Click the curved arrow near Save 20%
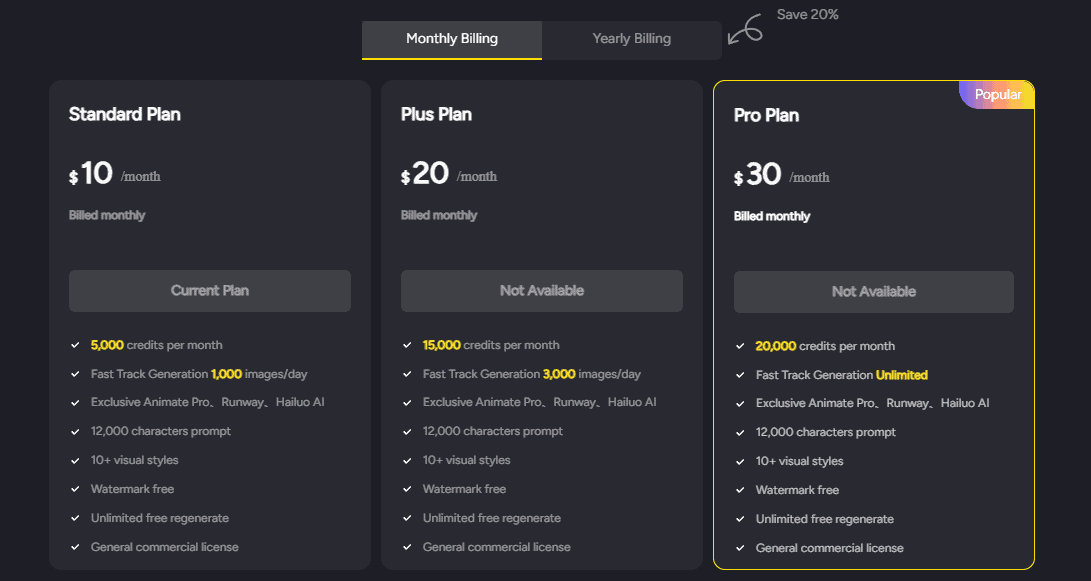This screenshot has width=1091, height=581. (744, 31)
